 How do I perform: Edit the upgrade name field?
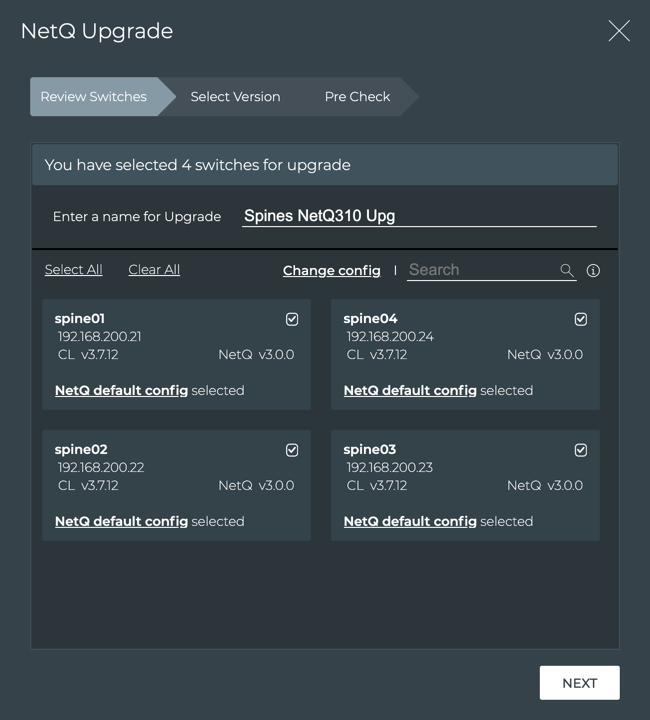[419, 216]
